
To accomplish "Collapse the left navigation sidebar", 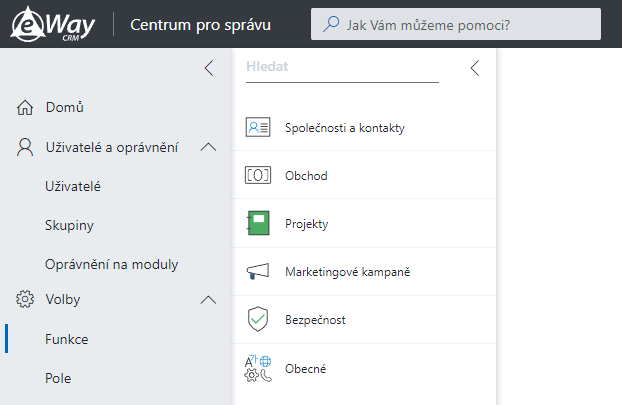I will [209, 68].
